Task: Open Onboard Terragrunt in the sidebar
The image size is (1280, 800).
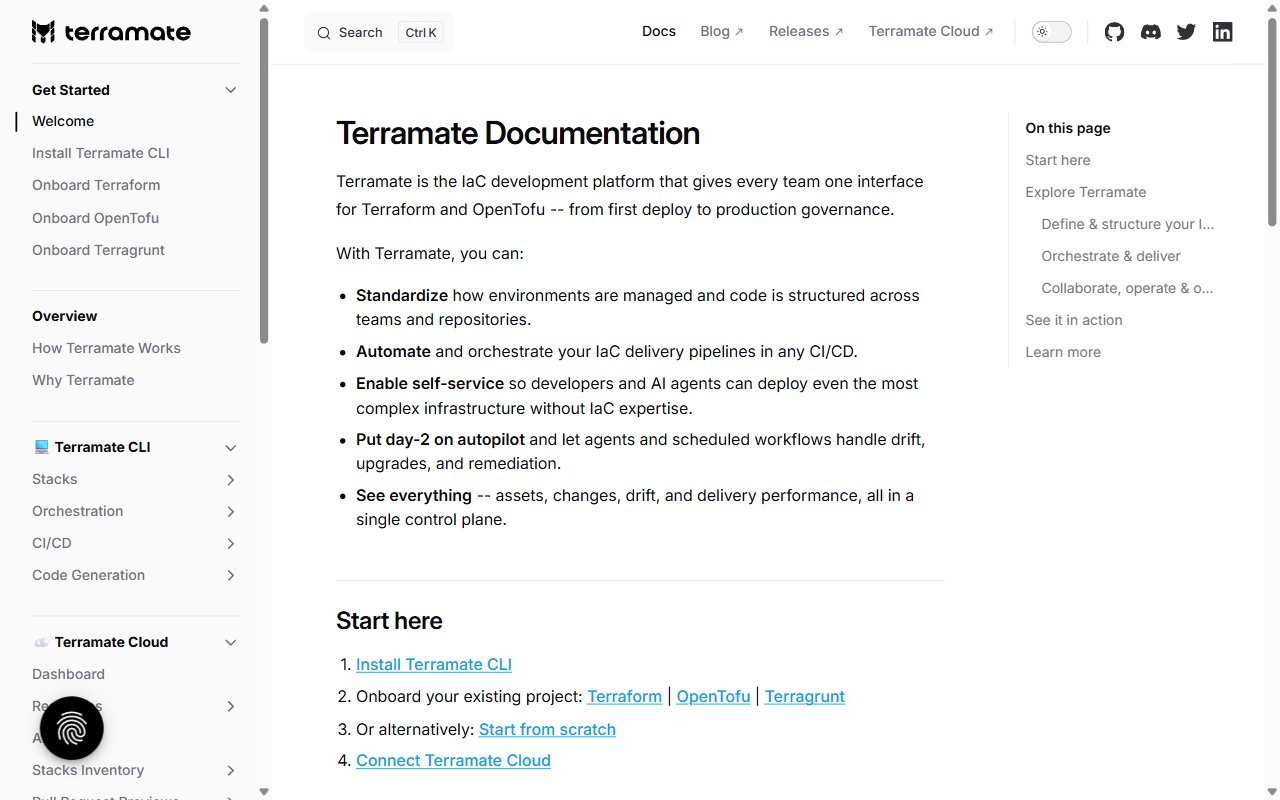Action: coord(98,250)
